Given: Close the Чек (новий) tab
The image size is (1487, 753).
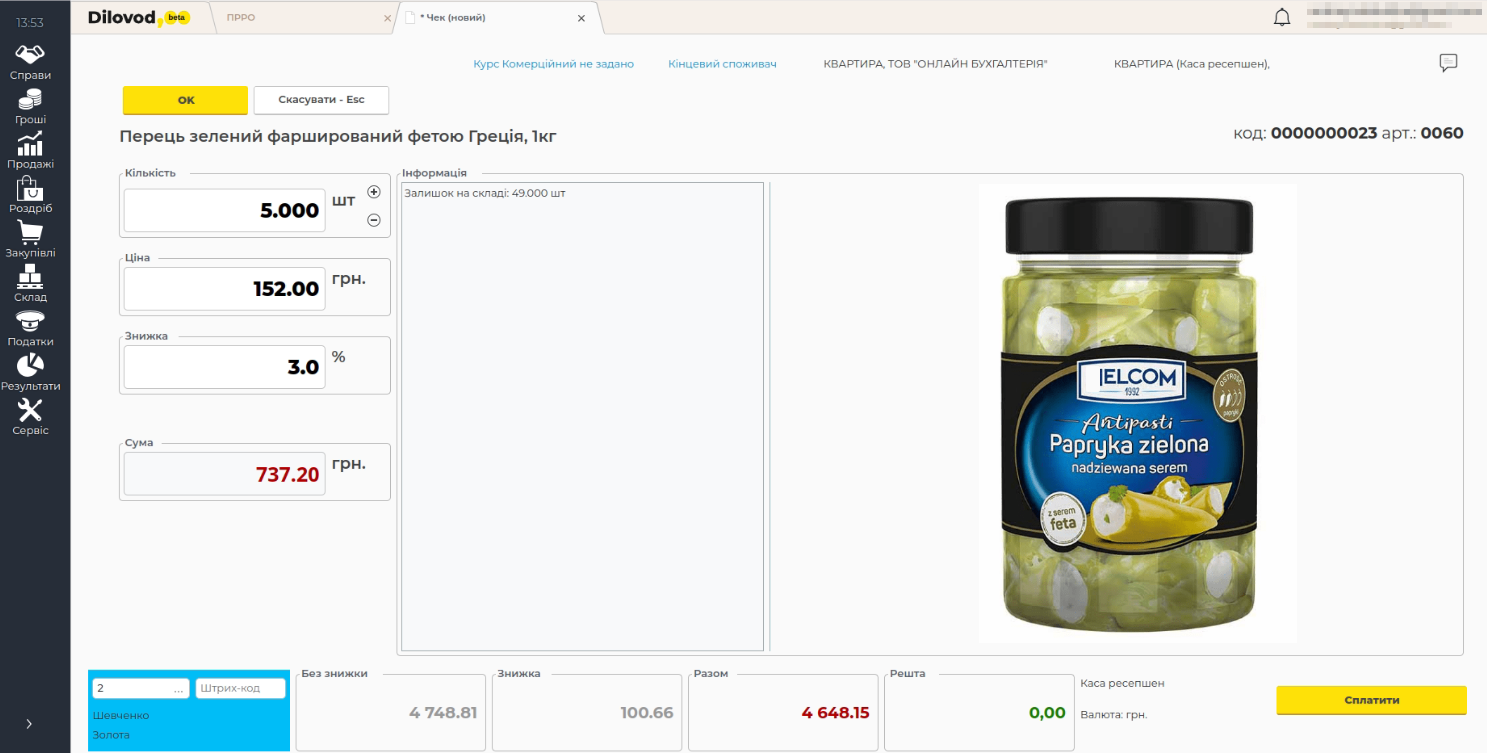Looking at the screenshot, I should (581, 18).
